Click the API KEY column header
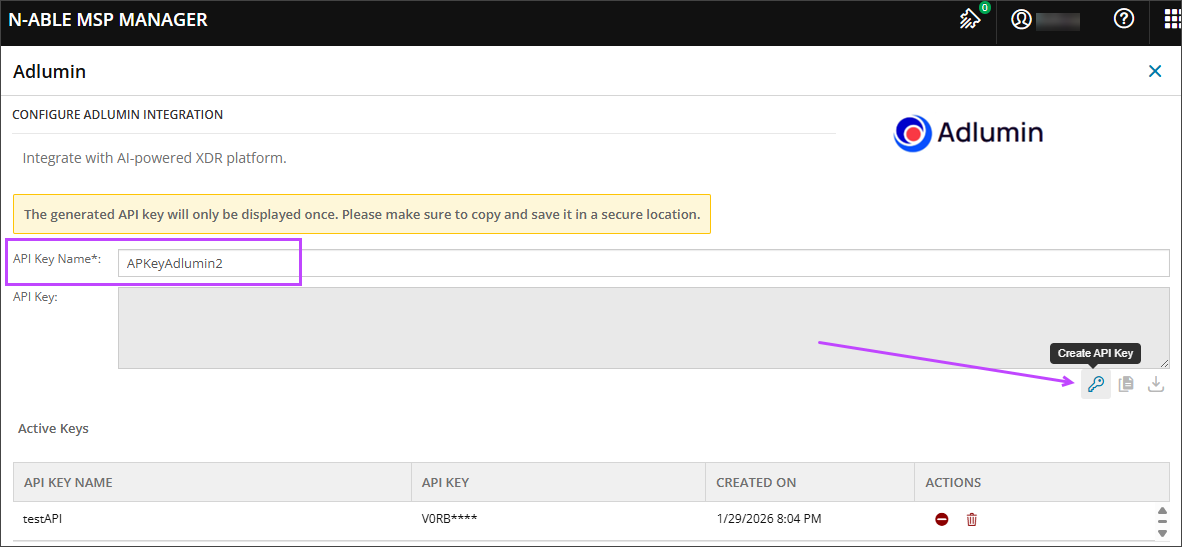Image resolution: width=1182 pixels, height=547 pixels. [x=445, y=482]
